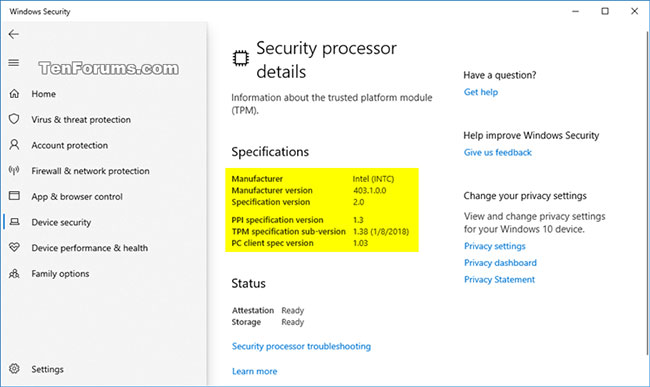Click Security processor troubleshooting link

(301, 346)
